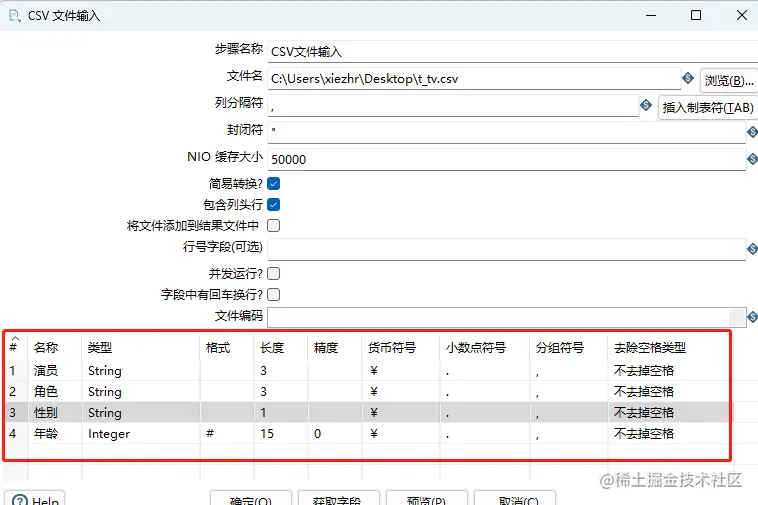Click String type cell in 角色 row

pyautogui.click(x=141, y=391)
